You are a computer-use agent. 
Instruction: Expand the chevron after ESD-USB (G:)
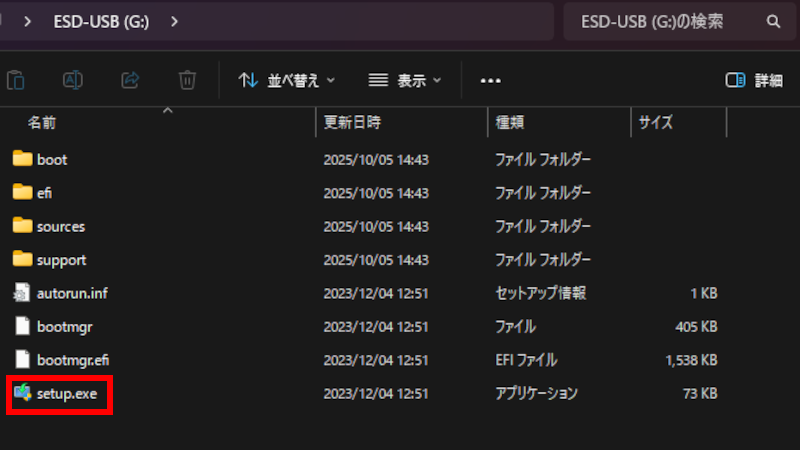(x=175, y=21)
